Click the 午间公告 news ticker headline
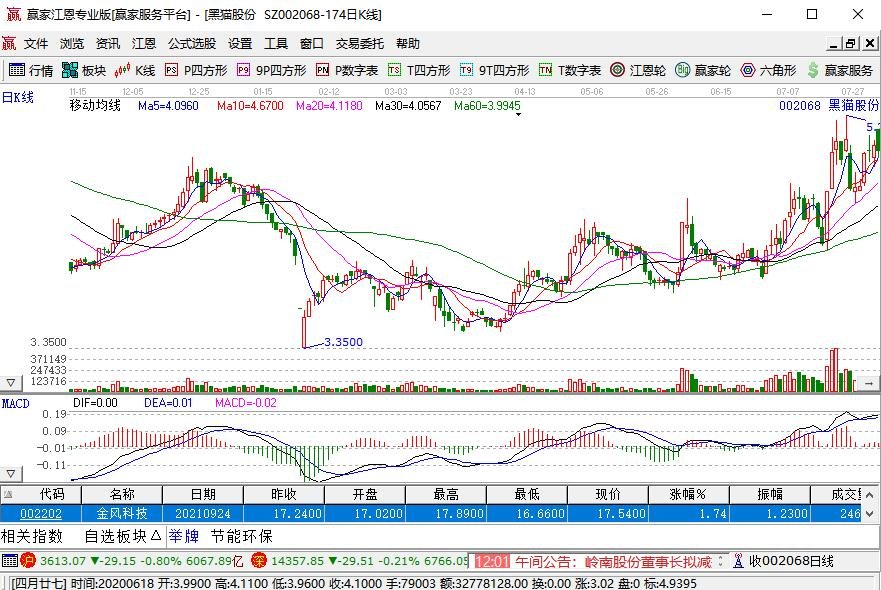The width and height of the screenshot is (881, 590). coord(613,561)
